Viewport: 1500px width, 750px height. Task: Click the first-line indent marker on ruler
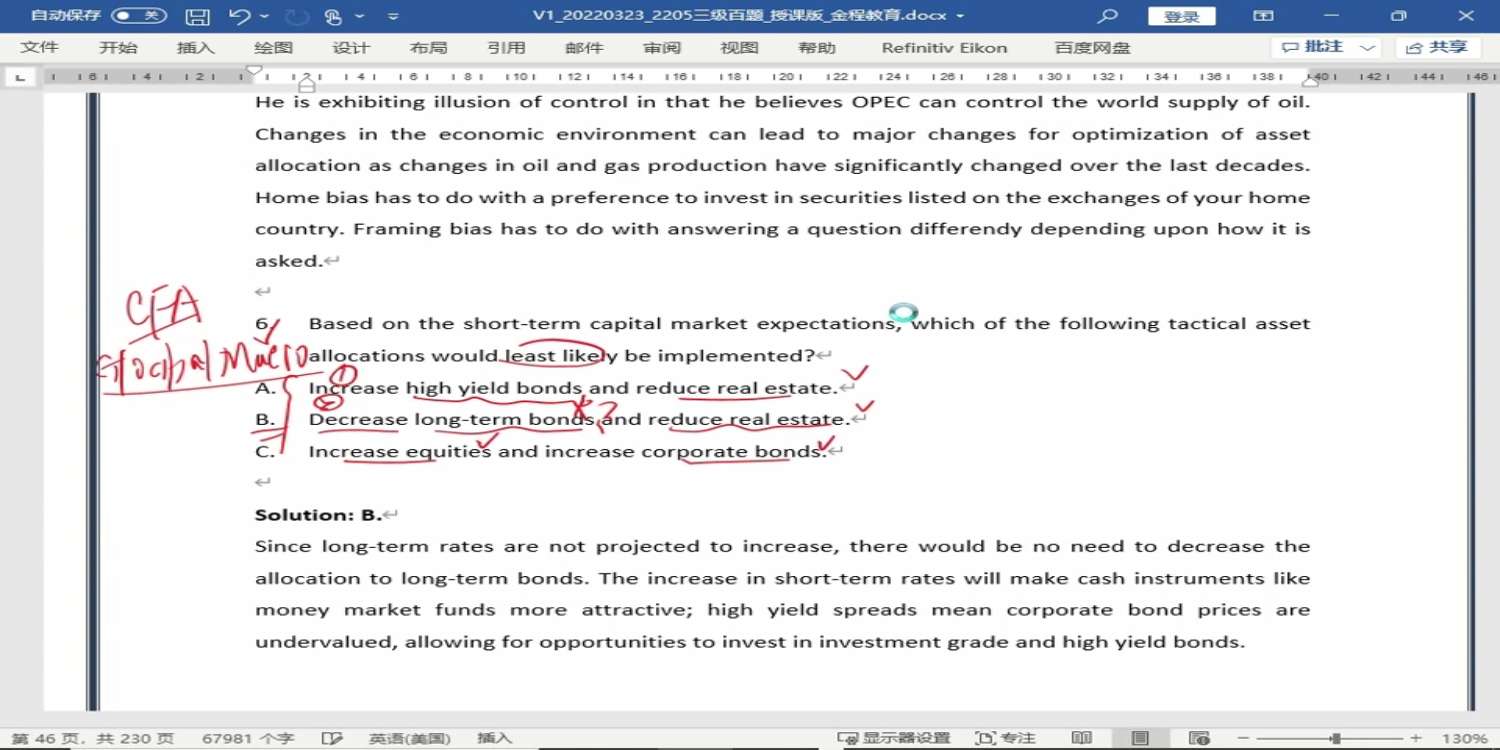click(254, 71)
